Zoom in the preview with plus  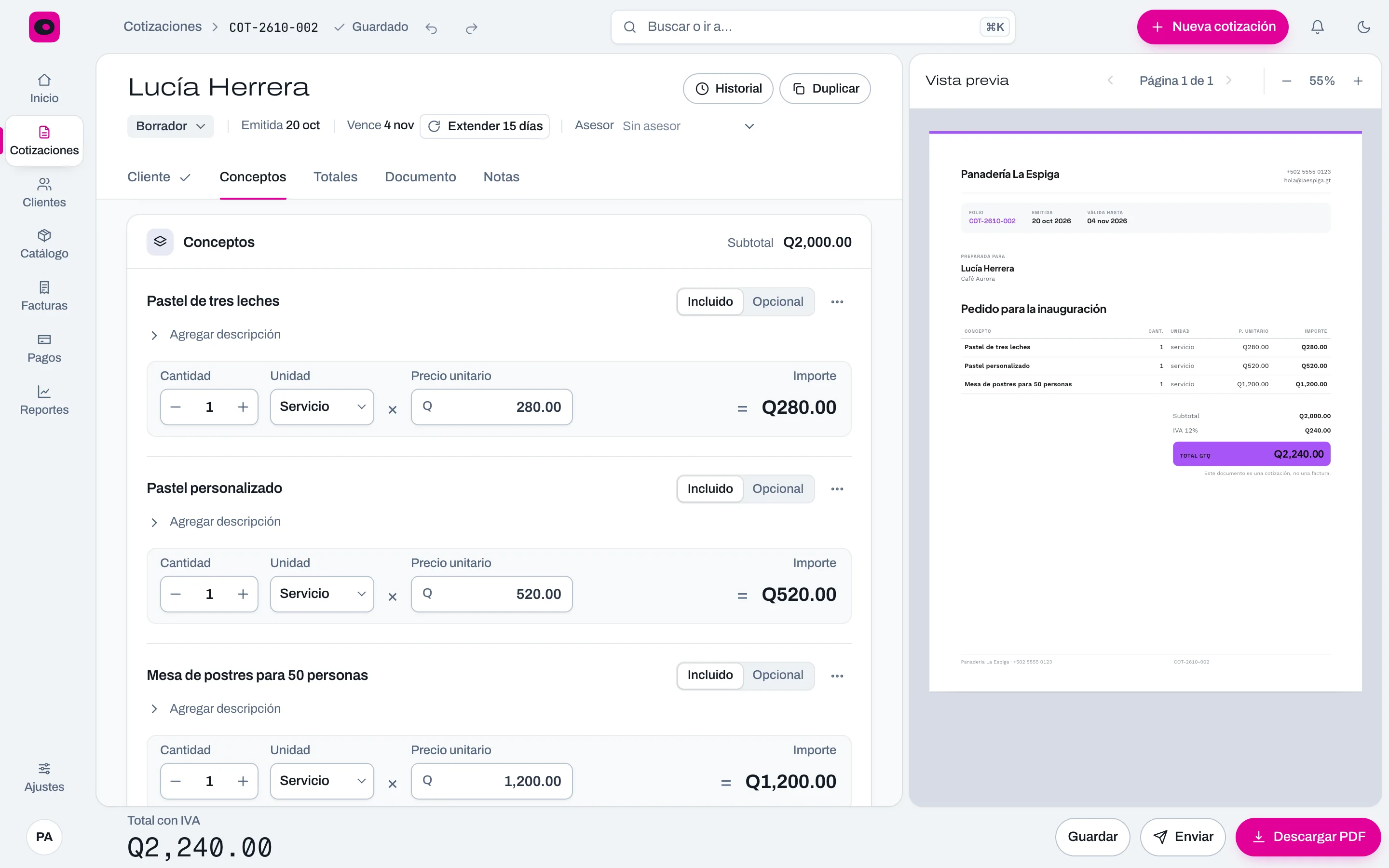1358,81
